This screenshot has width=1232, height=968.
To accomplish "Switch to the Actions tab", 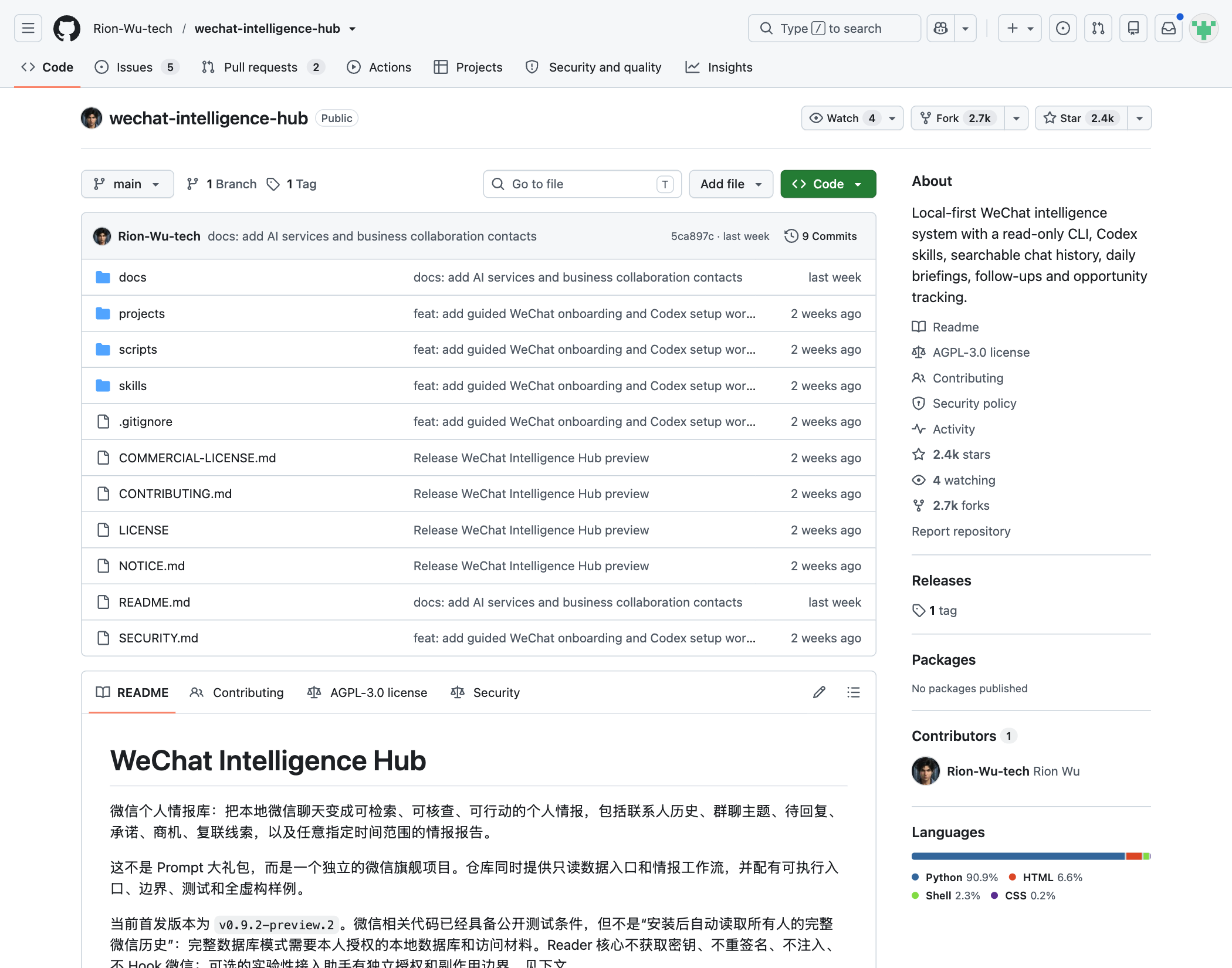I will (x=379, y=67).
